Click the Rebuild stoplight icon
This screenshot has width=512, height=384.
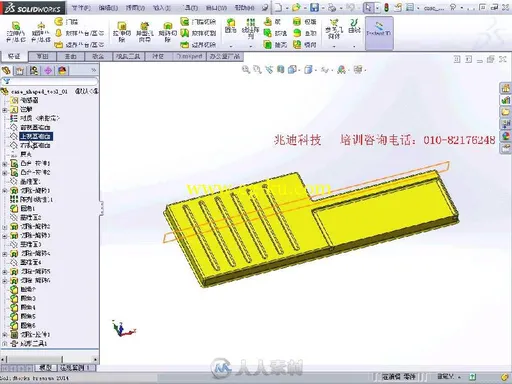(386, 7)
